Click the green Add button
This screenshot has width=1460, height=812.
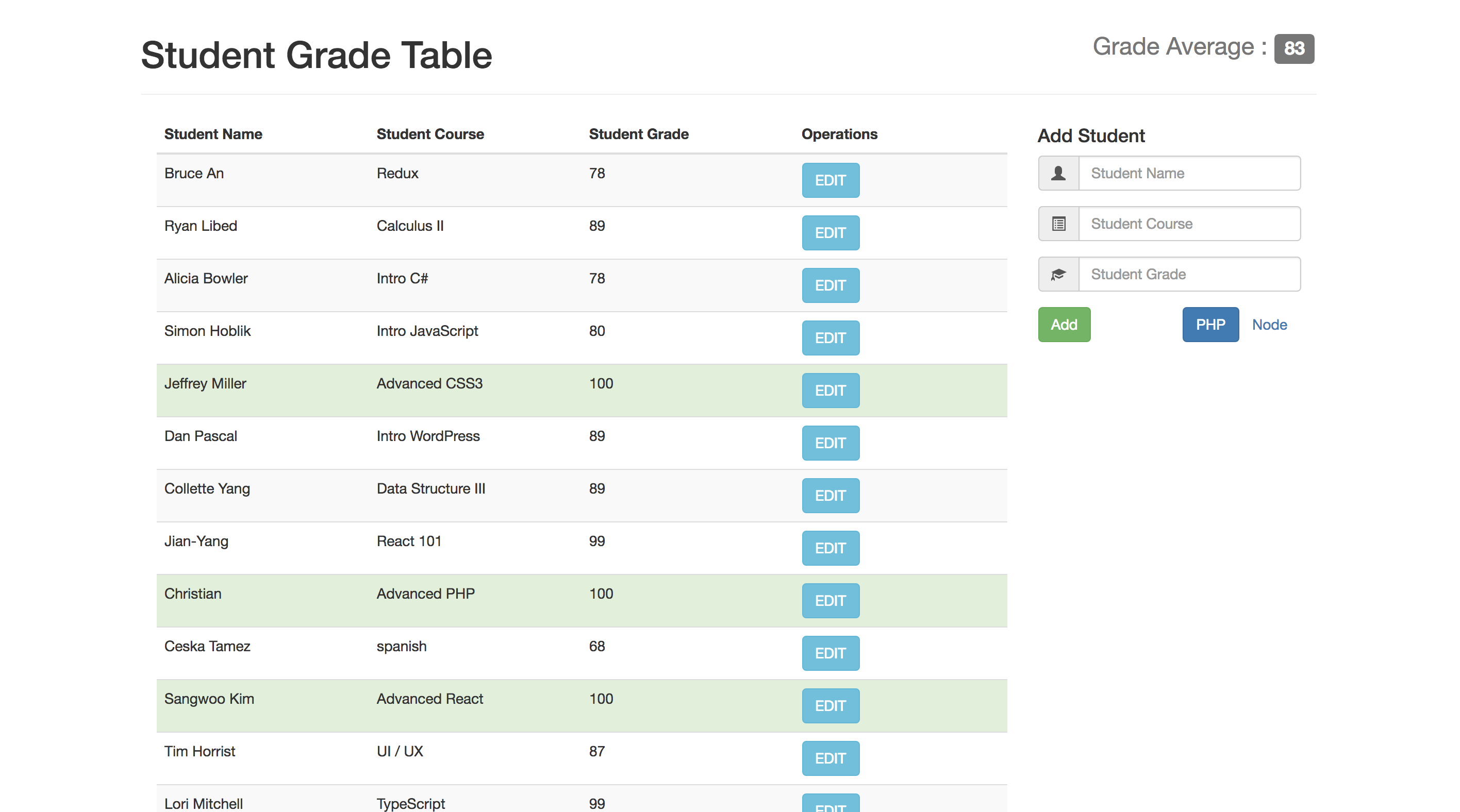pyautogui.click(x=1064, y=325)
